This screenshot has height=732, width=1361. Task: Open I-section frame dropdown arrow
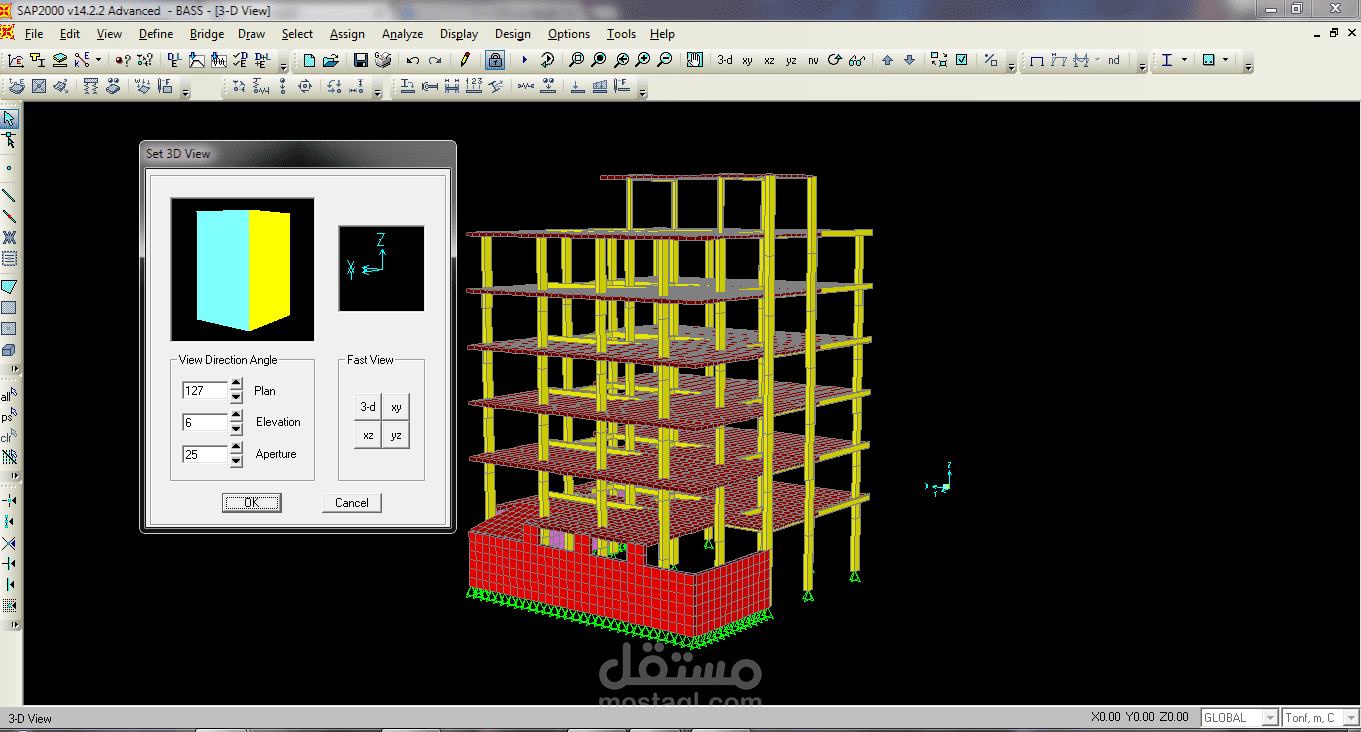click(1185, 60)
